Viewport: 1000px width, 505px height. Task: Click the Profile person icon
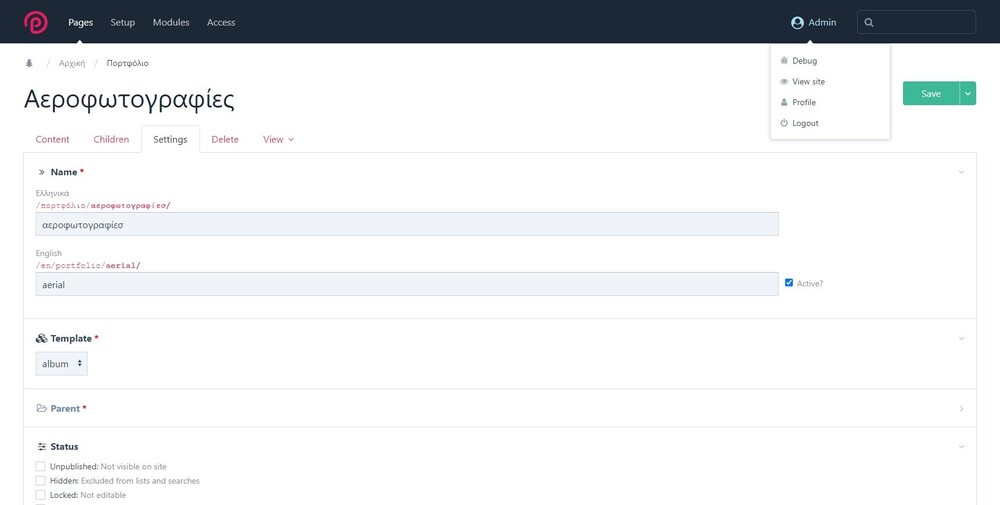(784, 102)
